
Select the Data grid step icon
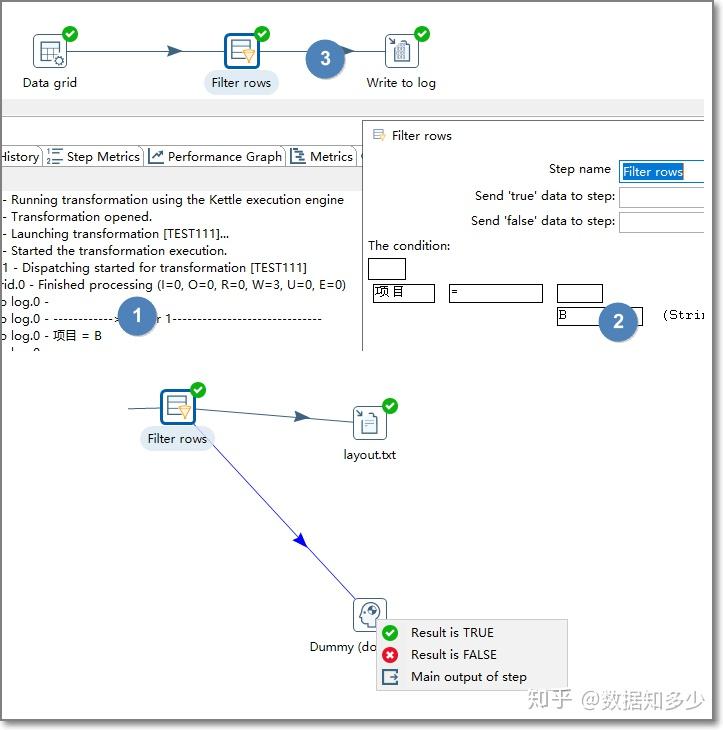pos(49,51)
